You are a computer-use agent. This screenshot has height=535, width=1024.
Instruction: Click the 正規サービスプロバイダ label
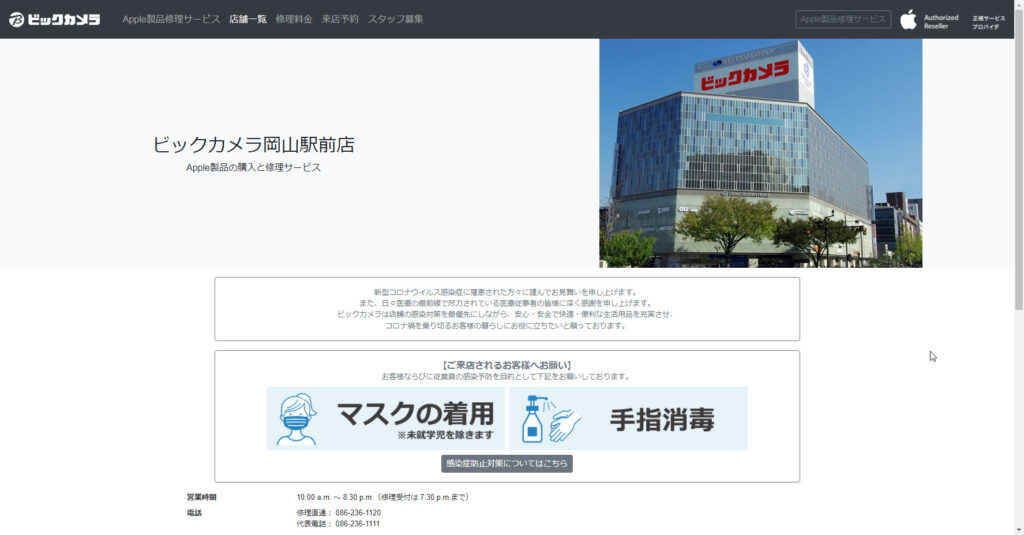click(988, 22)
